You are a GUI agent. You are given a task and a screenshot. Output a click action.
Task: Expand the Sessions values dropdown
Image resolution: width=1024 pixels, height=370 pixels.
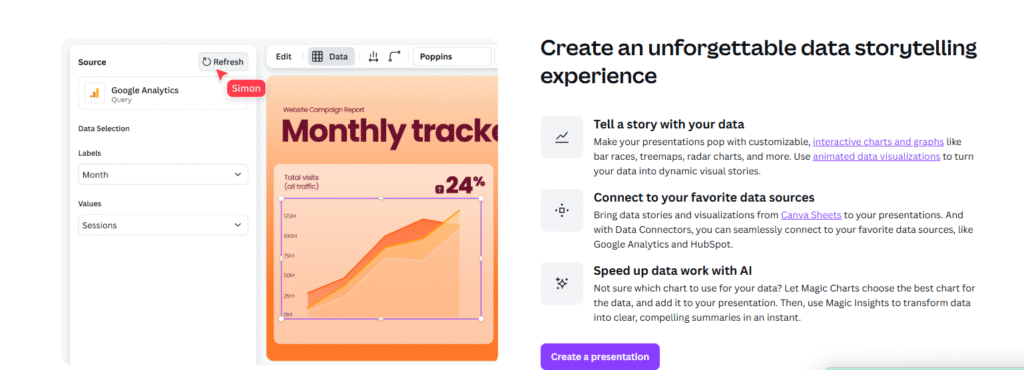pyautogui.click(x=163, y=225)
